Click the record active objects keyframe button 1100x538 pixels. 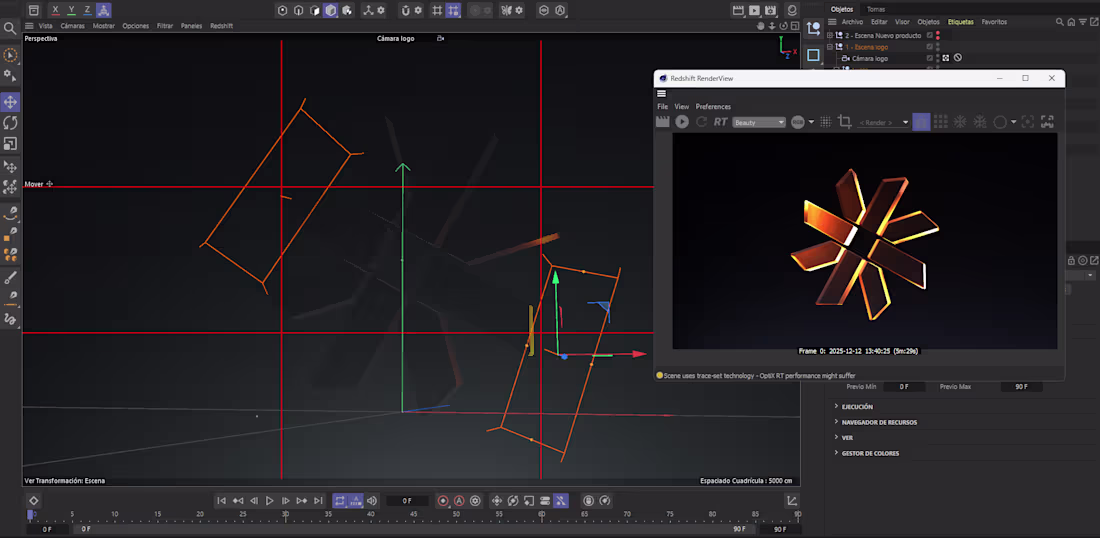pos(443,501)
